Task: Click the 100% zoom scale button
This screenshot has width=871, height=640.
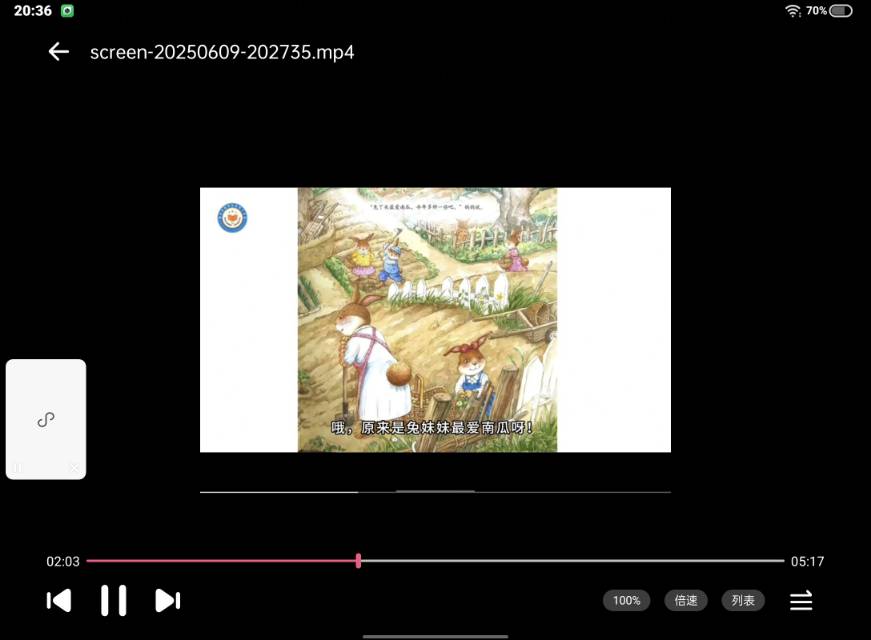Action: click(x=627, y=601)
